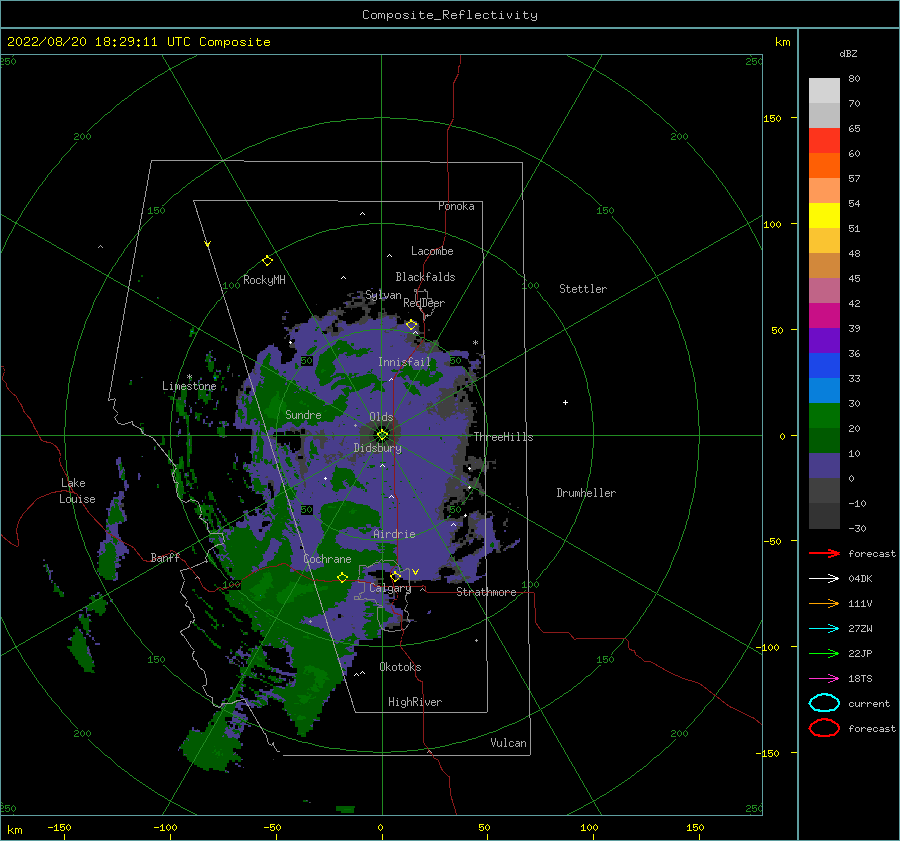Select the yellow diamond marker beside RockyMH
This screenshot has width=900, height=841.
267,261
